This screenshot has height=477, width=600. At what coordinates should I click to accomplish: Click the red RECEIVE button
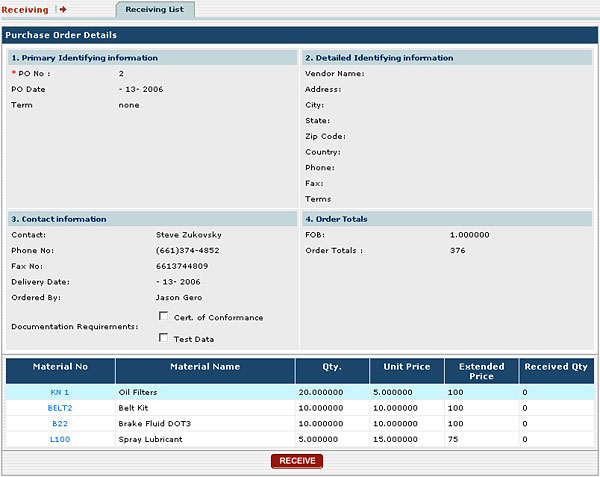pos(297,461)
